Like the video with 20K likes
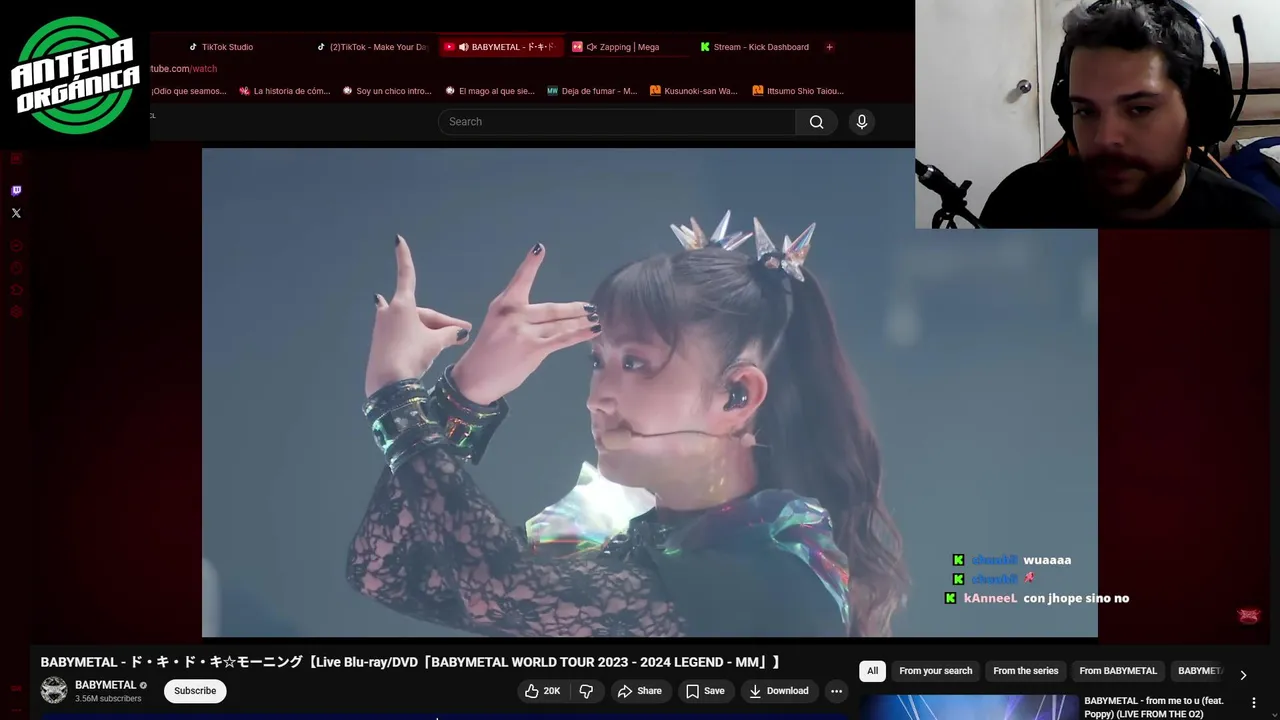This screenshot has height=720, width=1280. coord(543,691)
